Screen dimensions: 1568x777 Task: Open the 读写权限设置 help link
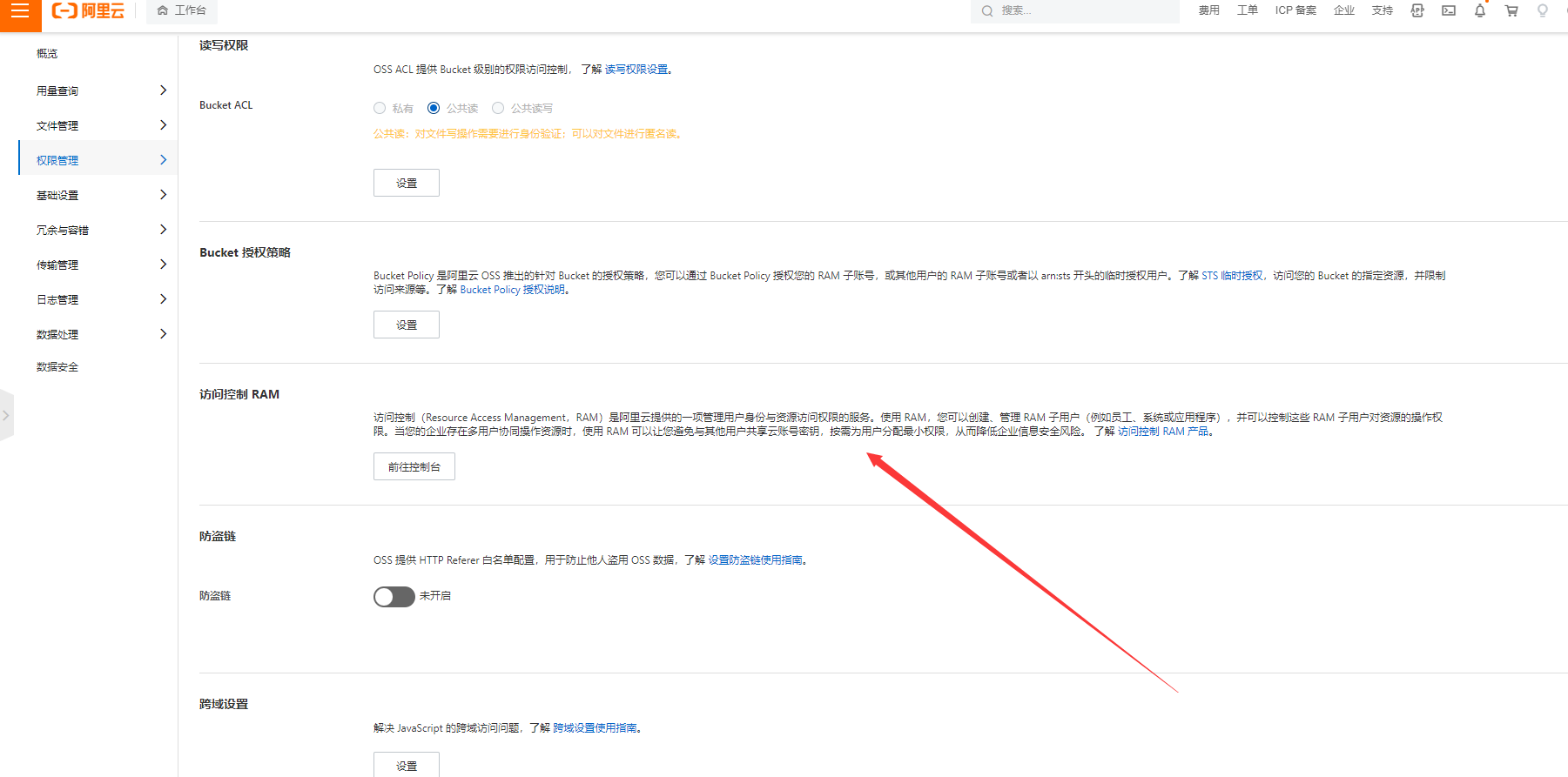[636, 70]
